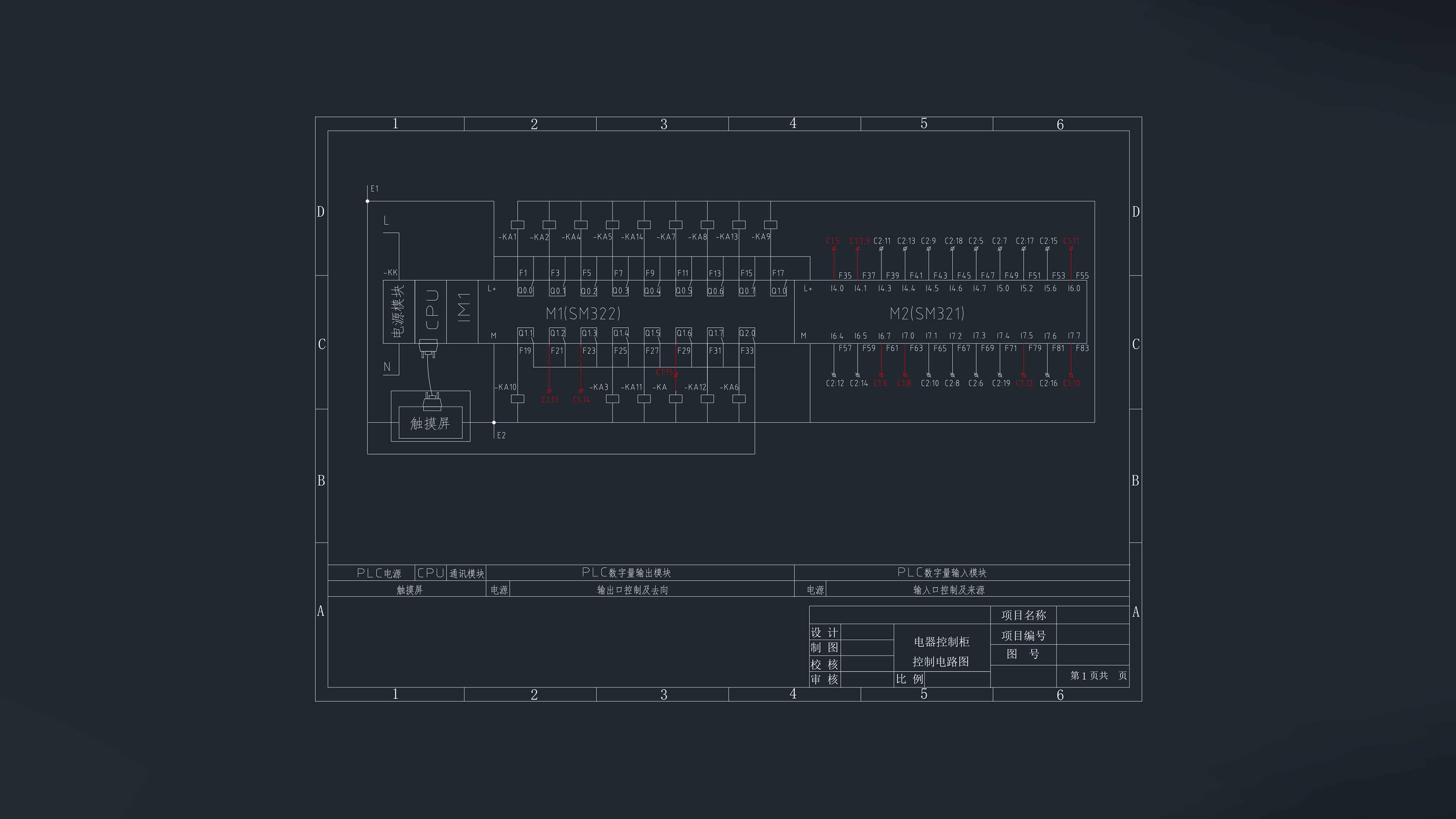
Task: Pick output terminal Q1.6
Action: click(x=683, y=333)
